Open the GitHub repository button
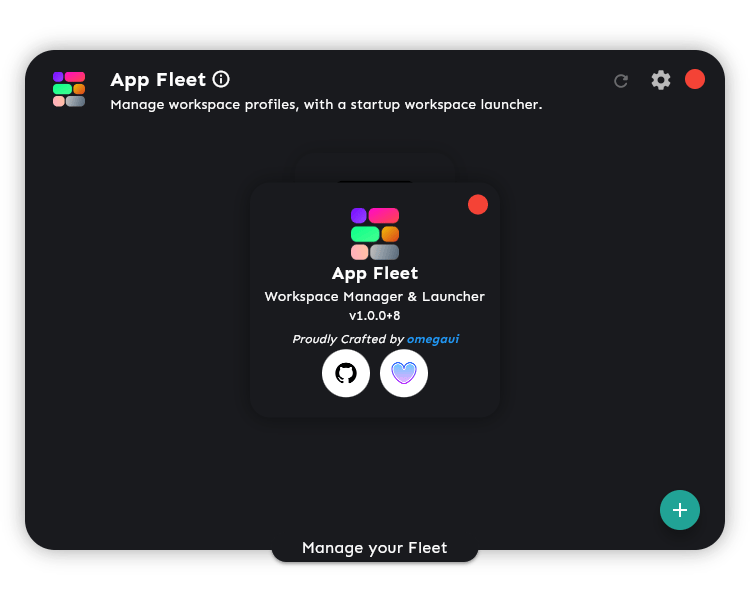Viewport: 750px width, 600px height. click(x=346, y=374)
